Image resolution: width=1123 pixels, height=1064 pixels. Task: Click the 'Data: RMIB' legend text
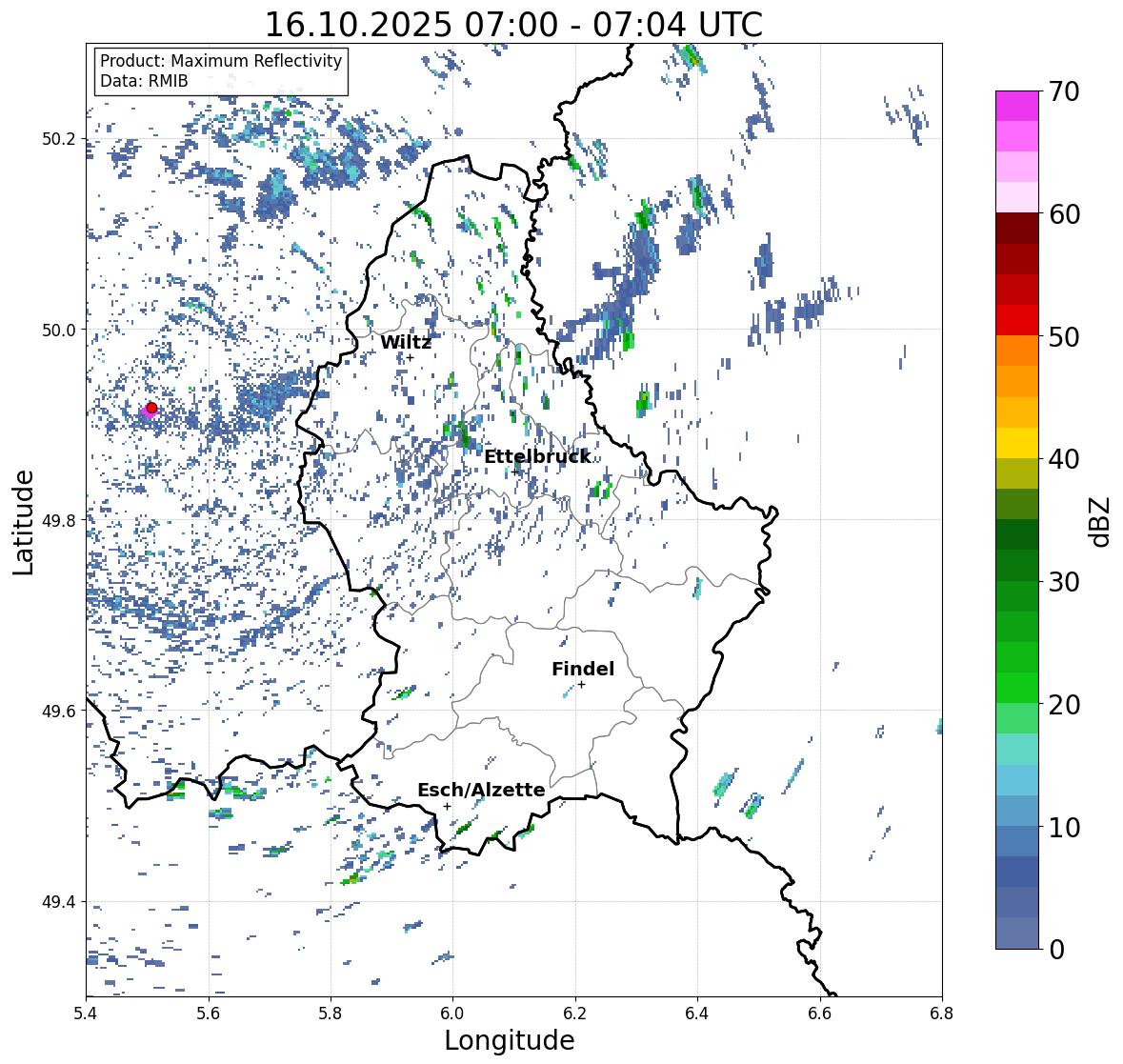coord(144,81)
